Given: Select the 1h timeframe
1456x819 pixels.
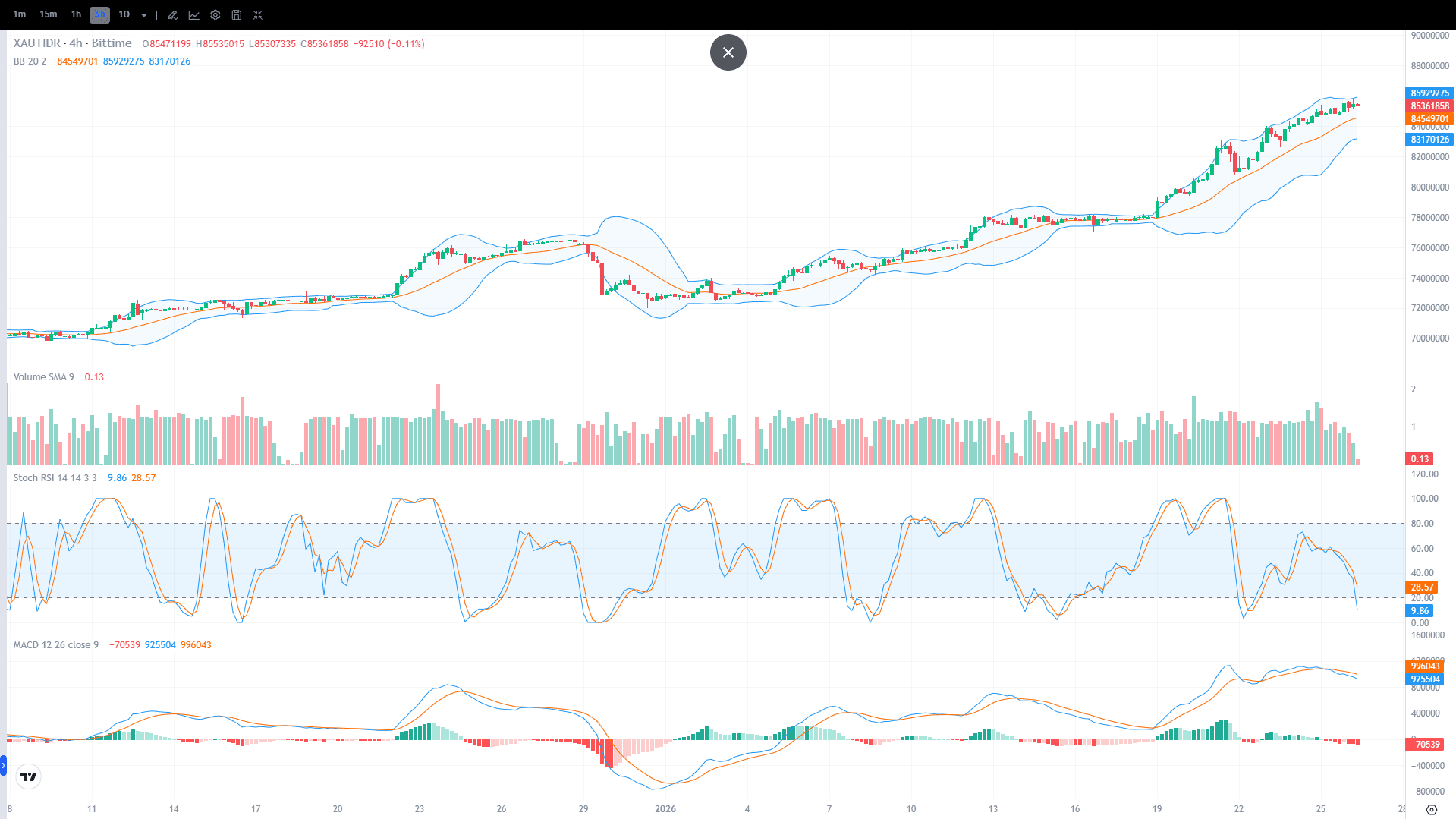Looking at the screenshot, I should pos(76,14).
